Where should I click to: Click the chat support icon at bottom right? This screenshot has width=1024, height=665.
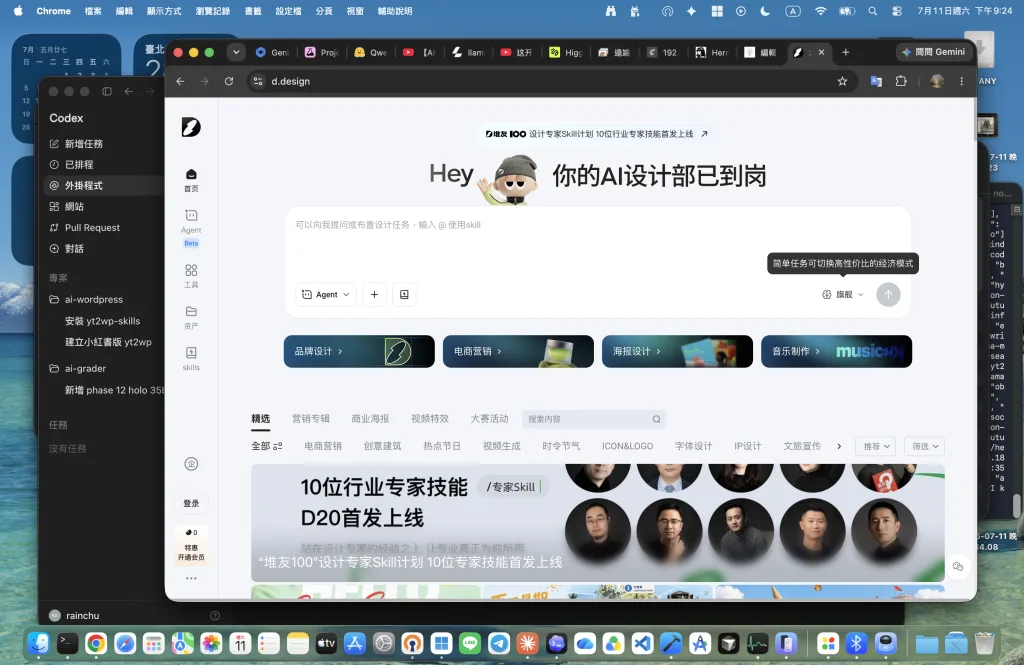click(x=958, y=566)
